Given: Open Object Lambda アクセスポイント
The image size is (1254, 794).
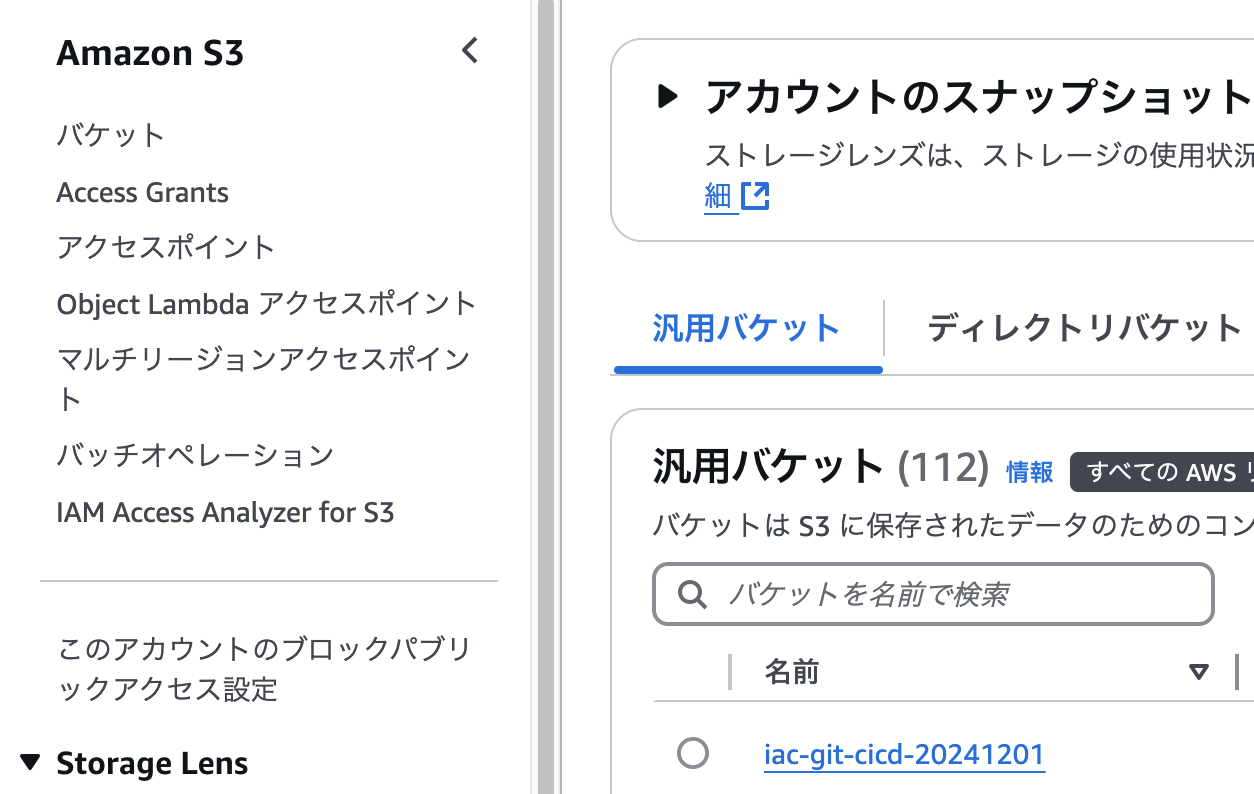Looking at the screenshot, I should coord(267,303).
